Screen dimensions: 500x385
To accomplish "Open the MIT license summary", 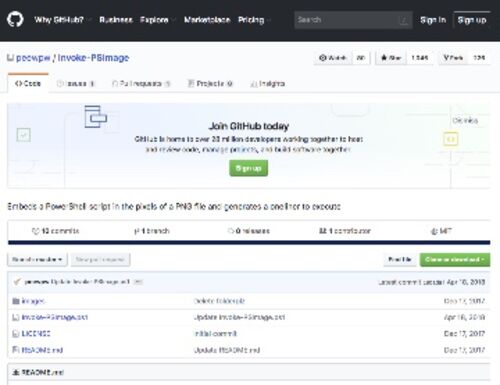I will coord(441,231).
